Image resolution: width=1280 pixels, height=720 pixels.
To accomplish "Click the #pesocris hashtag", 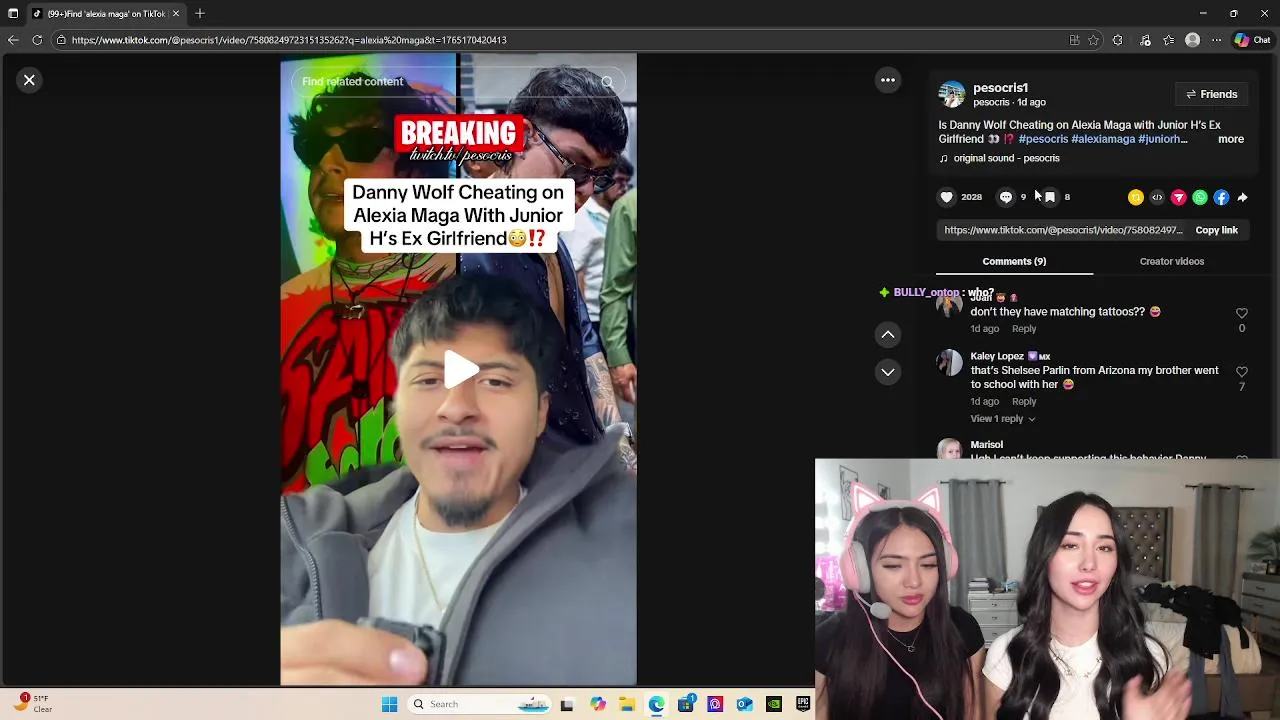I will coord(1043,139).
